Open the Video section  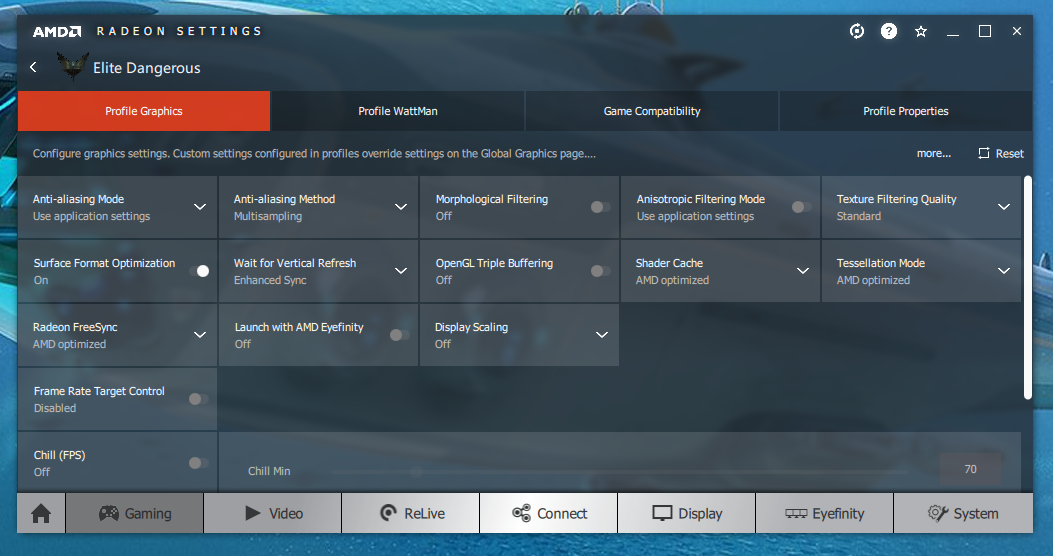273,513
